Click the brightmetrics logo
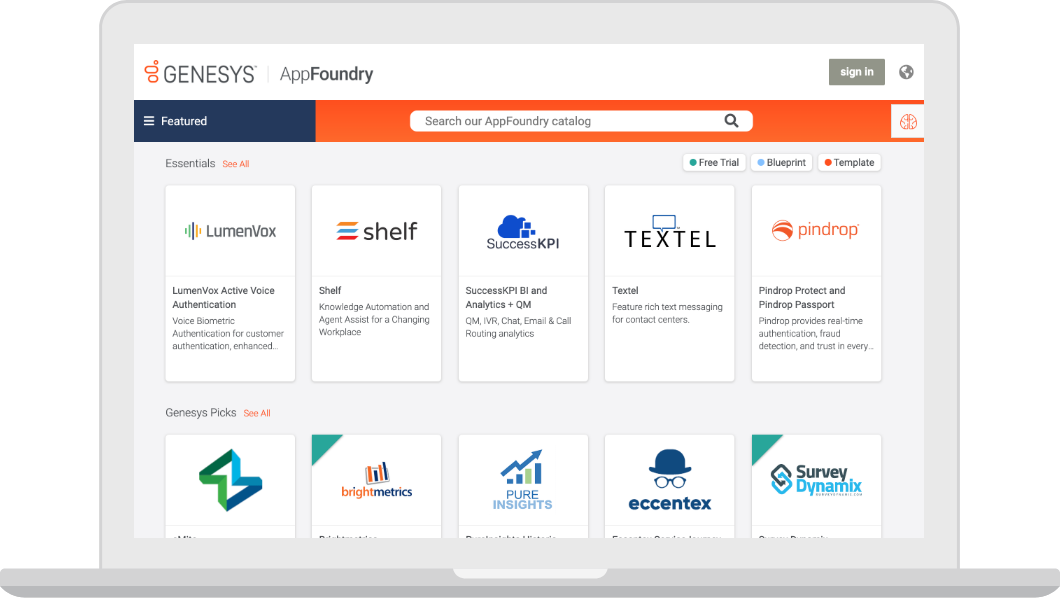1060x598 pixels. (377, 480)
